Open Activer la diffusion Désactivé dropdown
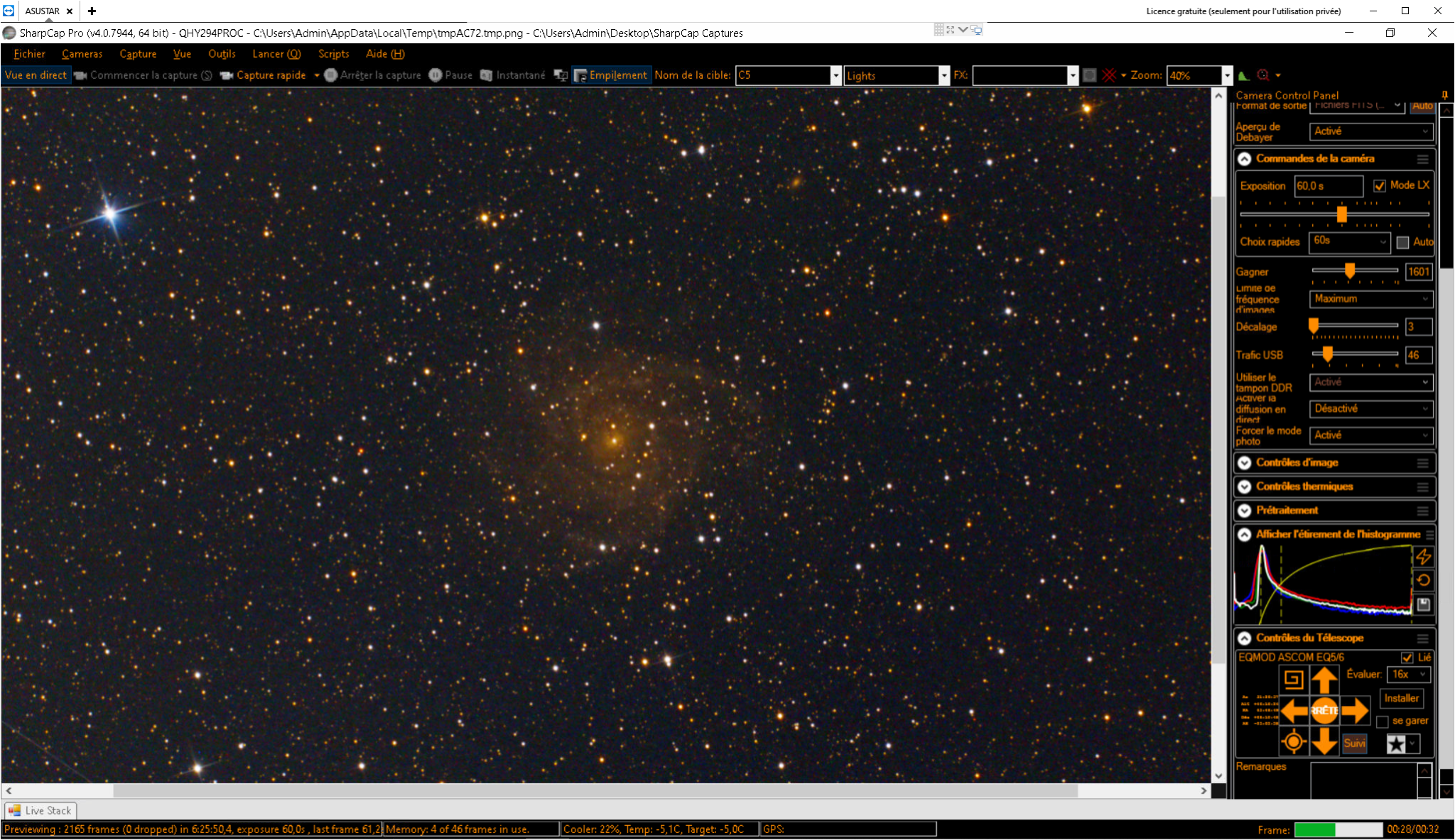The height and width of the screenshot is (840, 1455). 1370,409
